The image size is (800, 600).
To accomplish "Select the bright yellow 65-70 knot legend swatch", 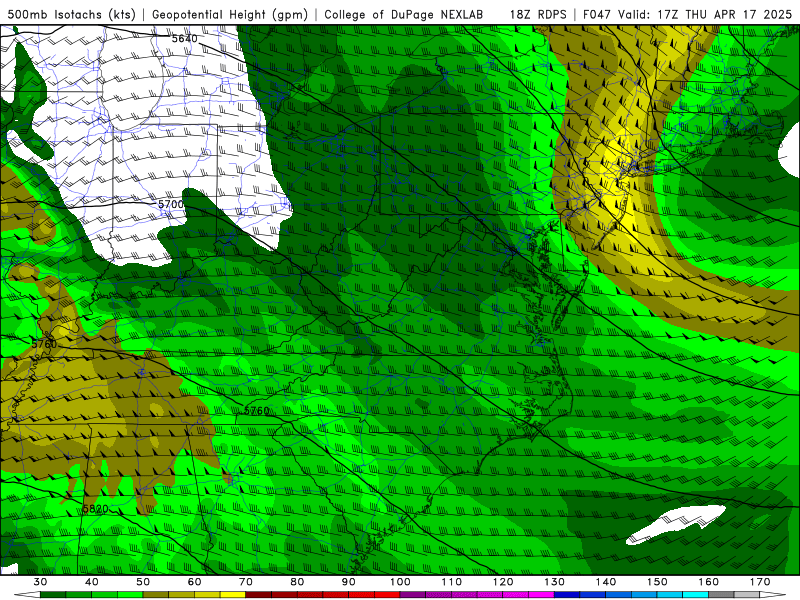I will point(233,595).
